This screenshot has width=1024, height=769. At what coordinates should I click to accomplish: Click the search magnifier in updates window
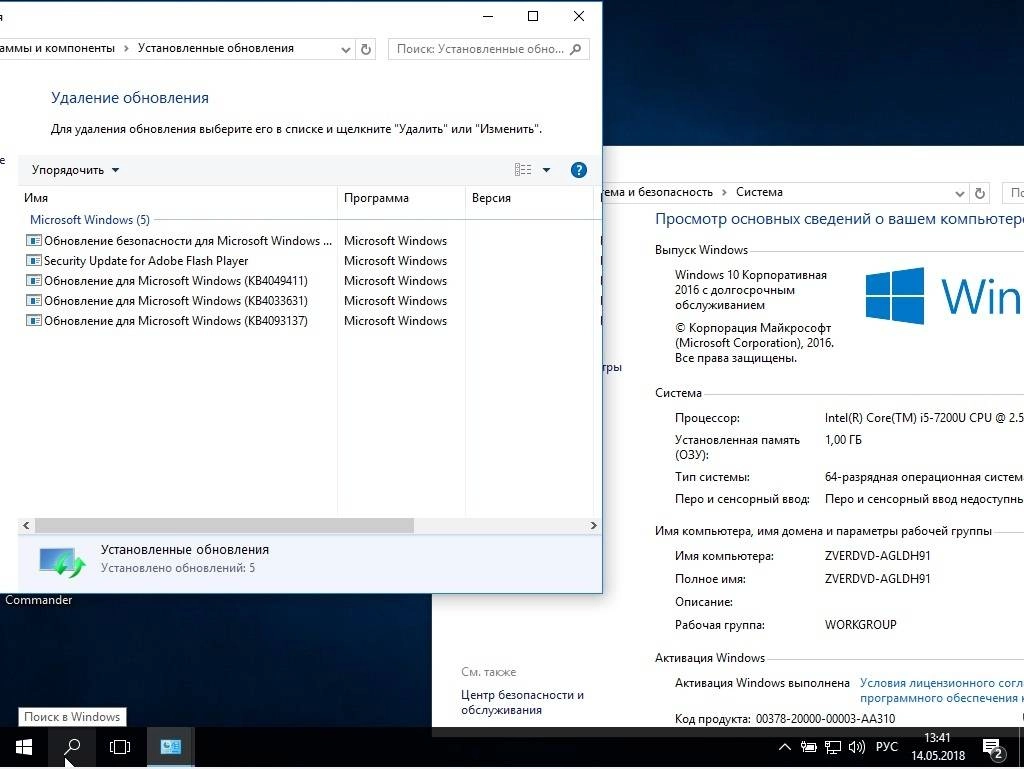click(x=575, y=49)
